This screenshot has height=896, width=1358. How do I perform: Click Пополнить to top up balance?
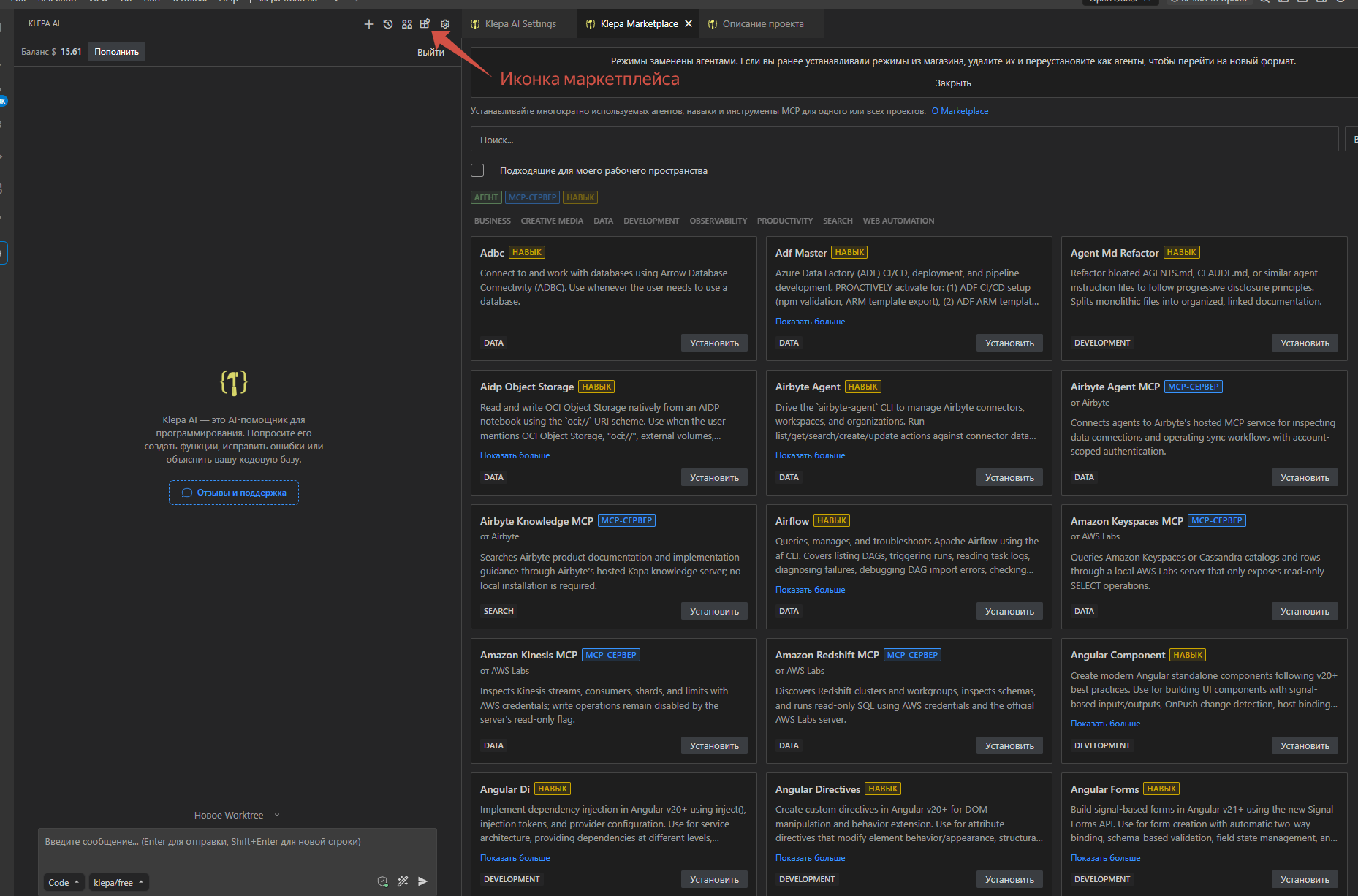(x=116, y=52)
